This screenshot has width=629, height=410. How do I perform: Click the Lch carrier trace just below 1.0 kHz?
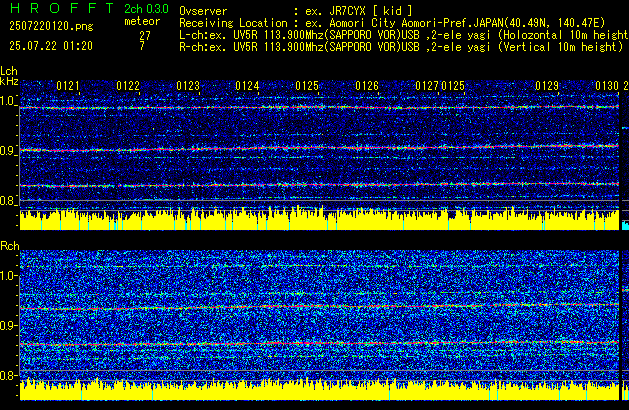[319, 108]
